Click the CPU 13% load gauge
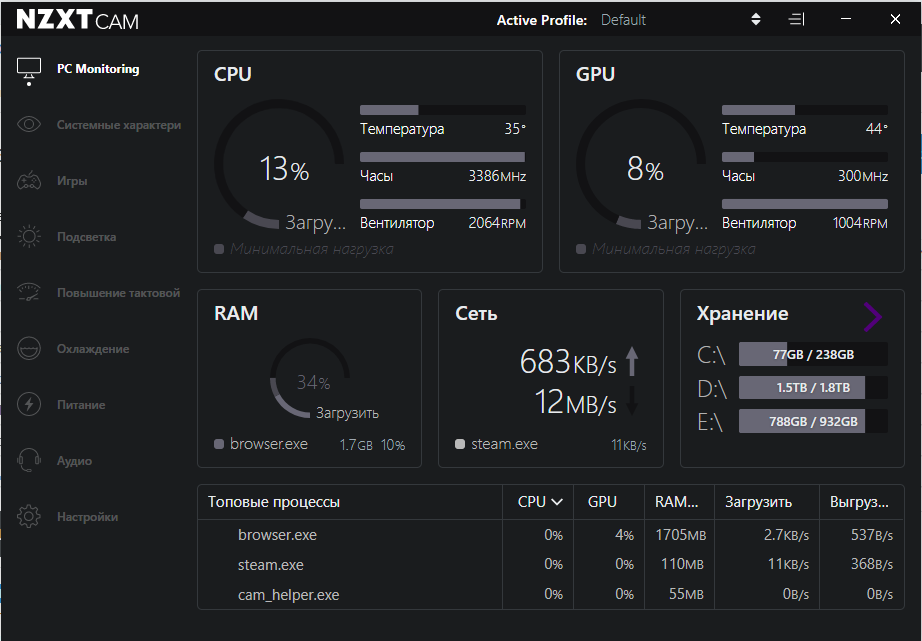This screenshot has height=641, width=922. click(x=279, y=165)
